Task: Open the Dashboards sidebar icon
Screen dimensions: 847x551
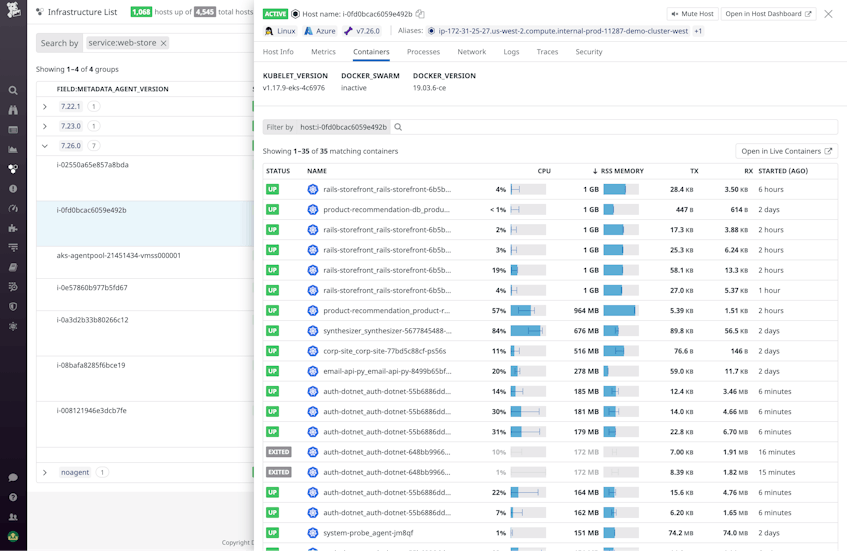Action: (x=13, y=130)
